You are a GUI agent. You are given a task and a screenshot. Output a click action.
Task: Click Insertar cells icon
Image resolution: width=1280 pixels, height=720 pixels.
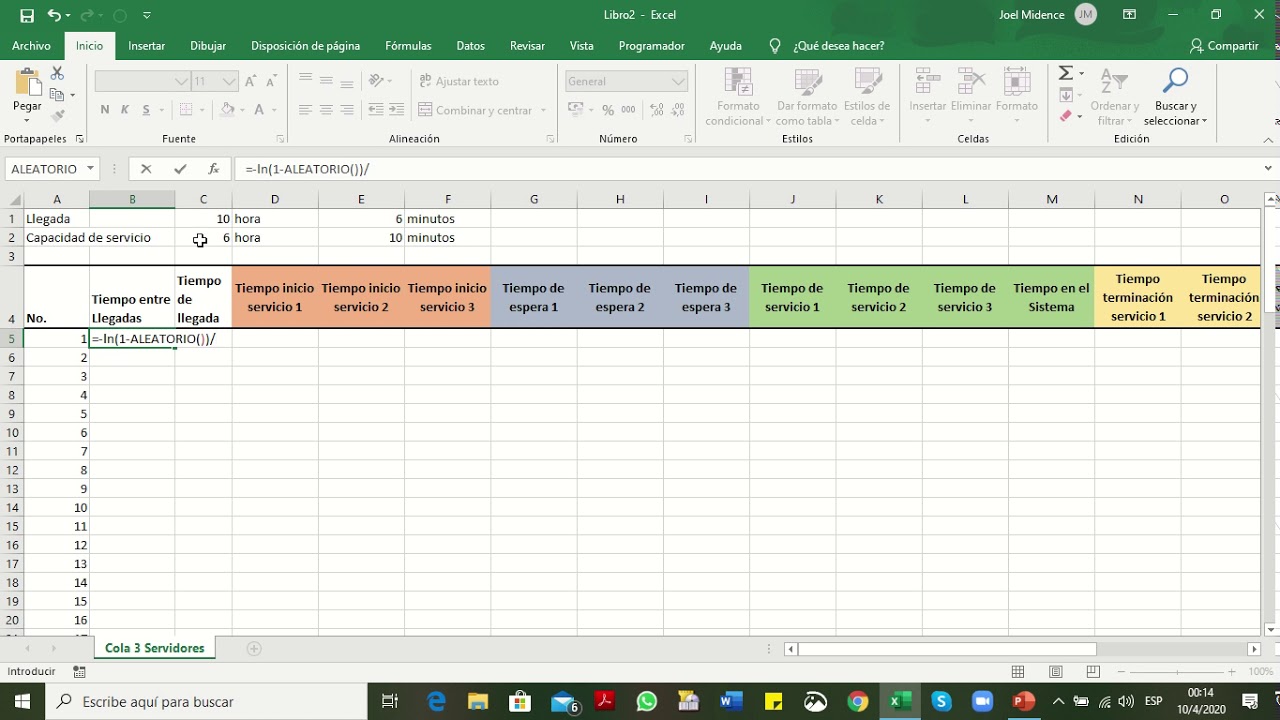click(927, 82)
